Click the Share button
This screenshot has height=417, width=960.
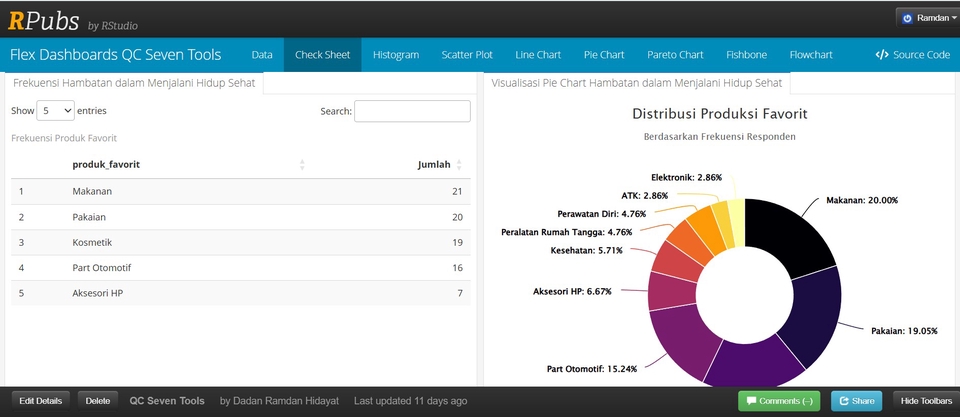click(x=855, y=401)
